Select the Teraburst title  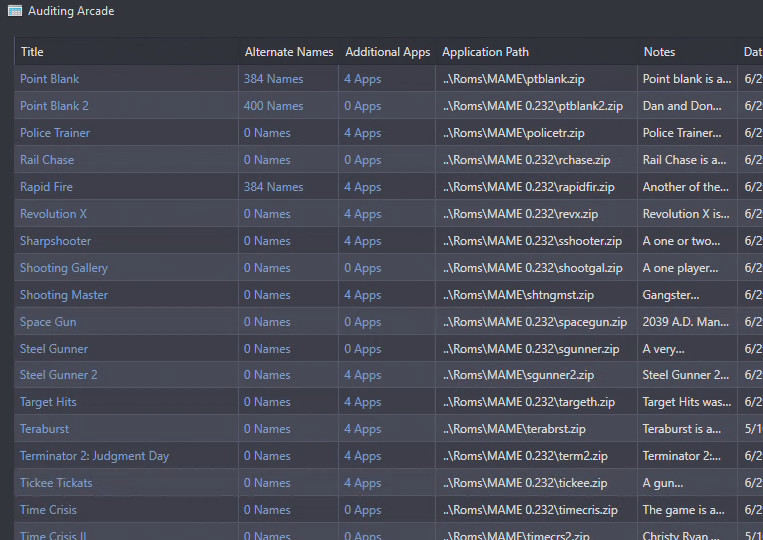pos(44,429)
